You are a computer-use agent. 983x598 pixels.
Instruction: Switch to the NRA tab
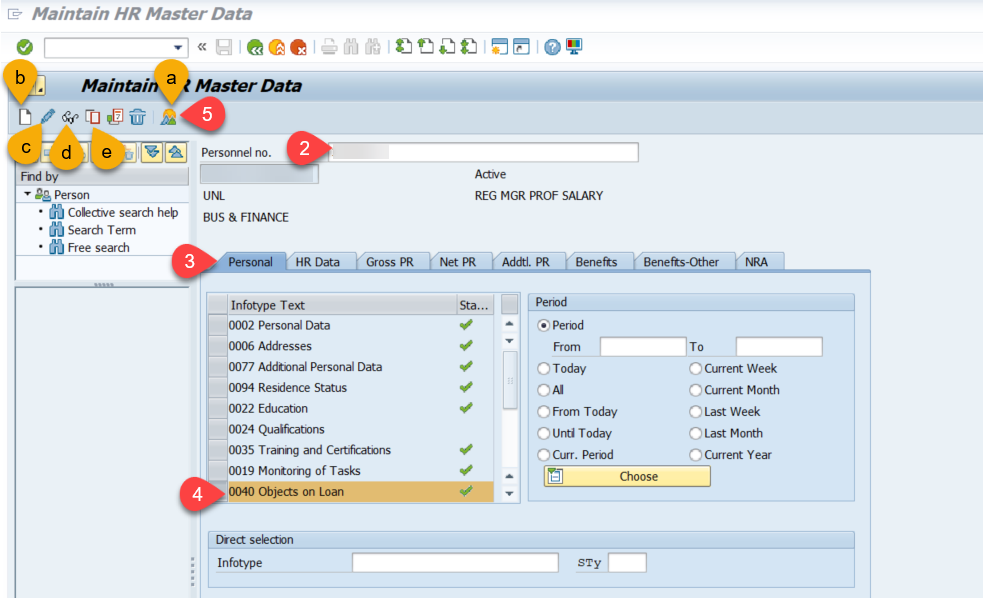[x=757, y=262]
